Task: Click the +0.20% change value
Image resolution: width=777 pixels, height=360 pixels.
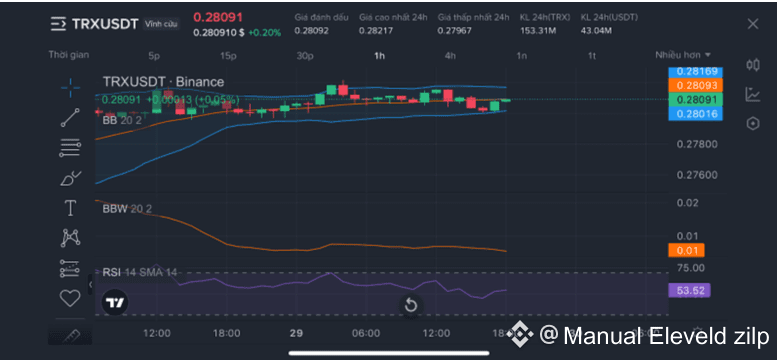Action: [x=265, y=33]
